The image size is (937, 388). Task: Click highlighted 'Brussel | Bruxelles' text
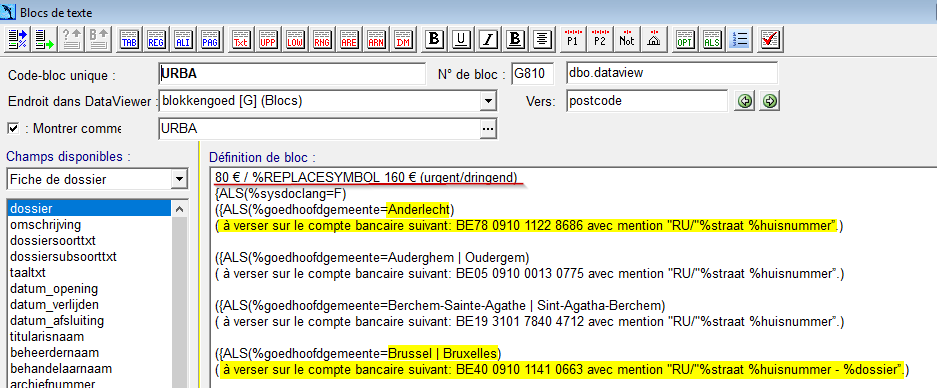click(x=442, y=353)
